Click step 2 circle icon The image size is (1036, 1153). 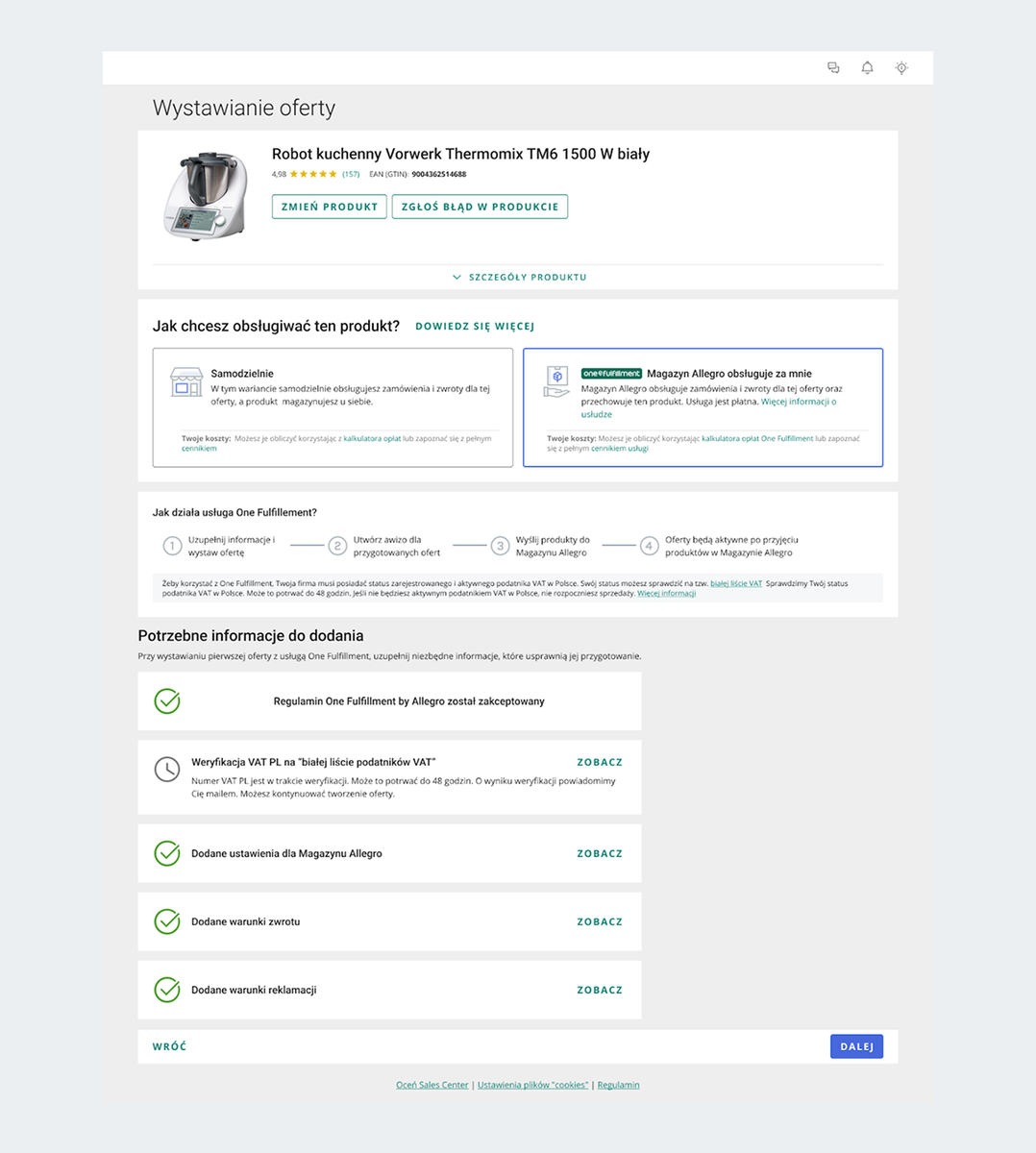coord(337,546)
